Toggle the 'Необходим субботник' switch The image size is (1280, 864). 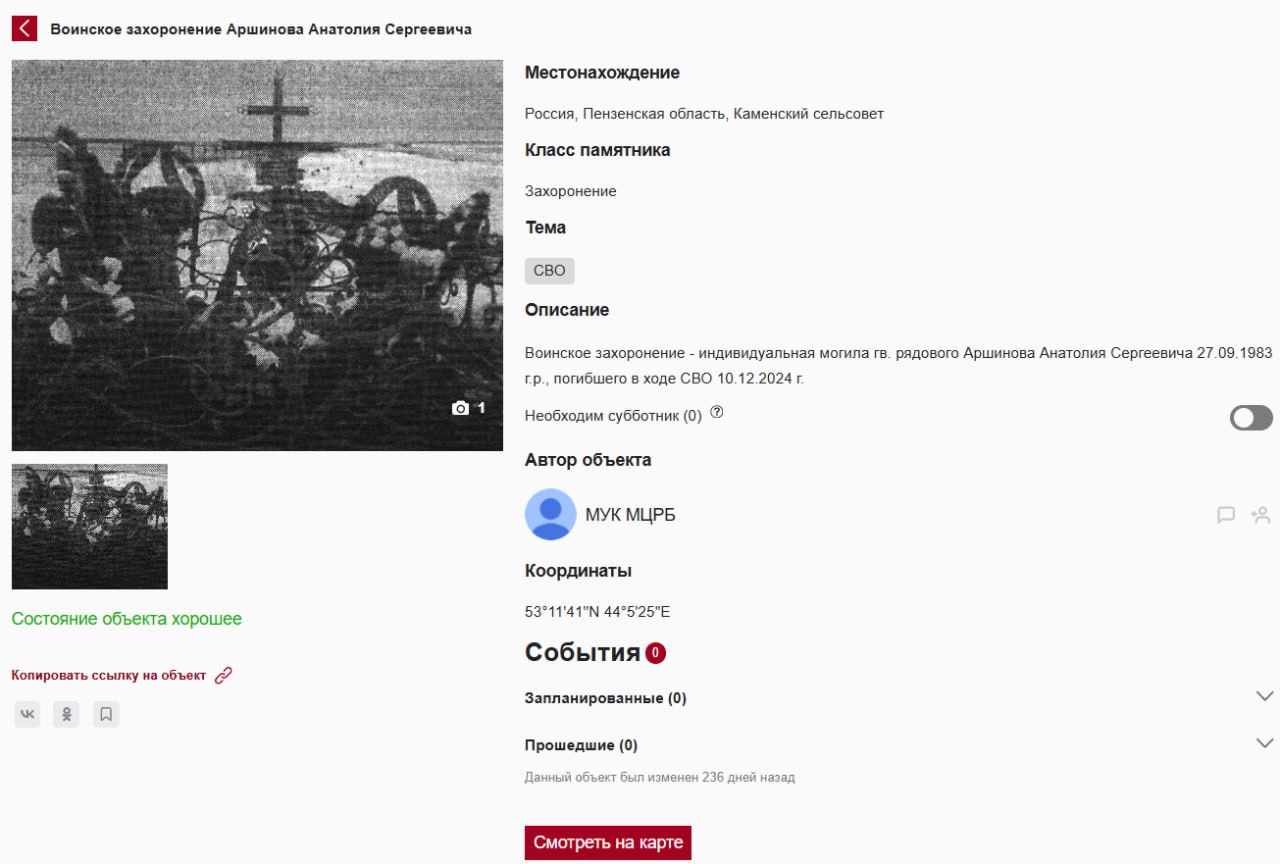pos(1251,418)
